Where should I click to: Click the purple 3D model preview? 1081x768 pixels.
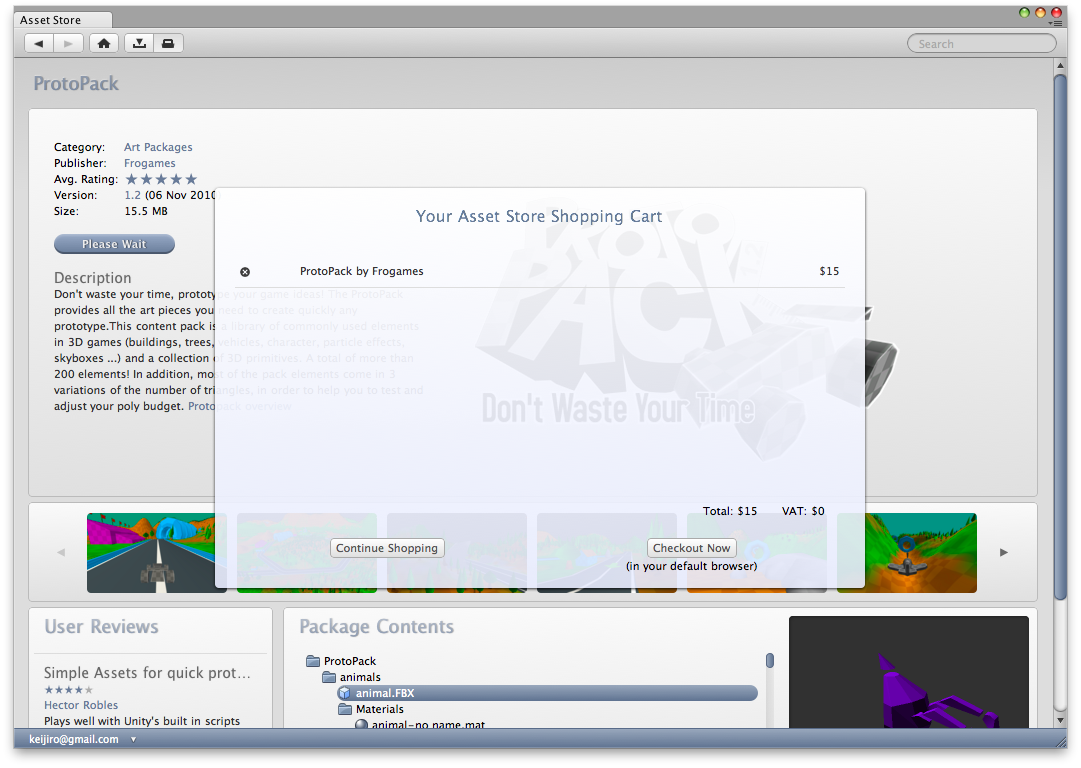909,672
